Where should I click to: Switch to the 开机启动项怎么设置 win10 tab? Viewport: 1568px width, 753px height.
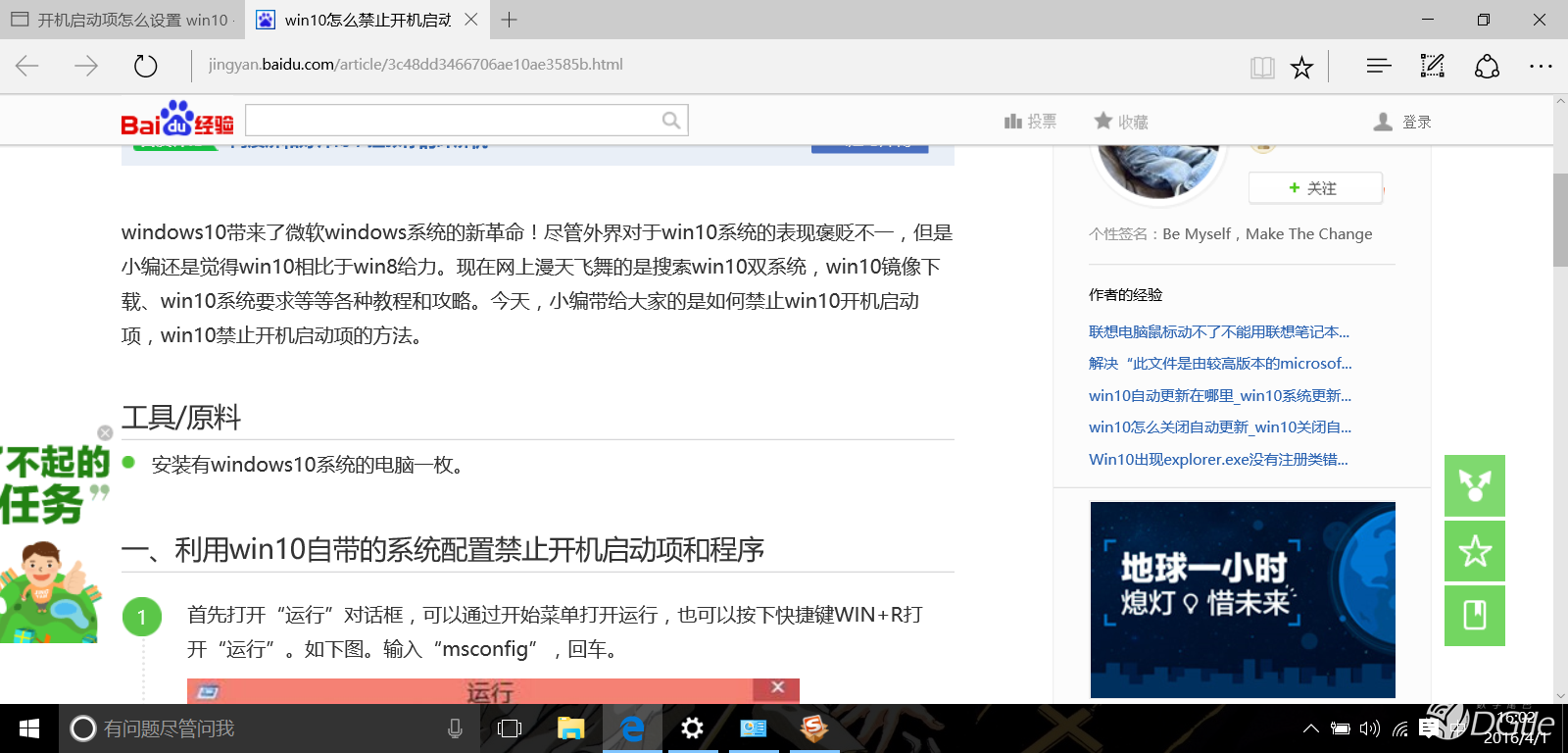[122, 20]
